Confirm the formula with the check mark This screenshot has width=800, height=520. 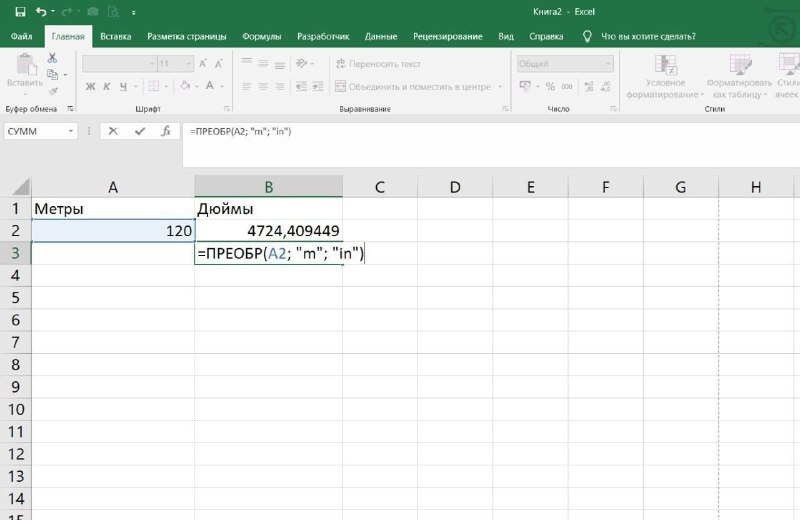(140, 131)
